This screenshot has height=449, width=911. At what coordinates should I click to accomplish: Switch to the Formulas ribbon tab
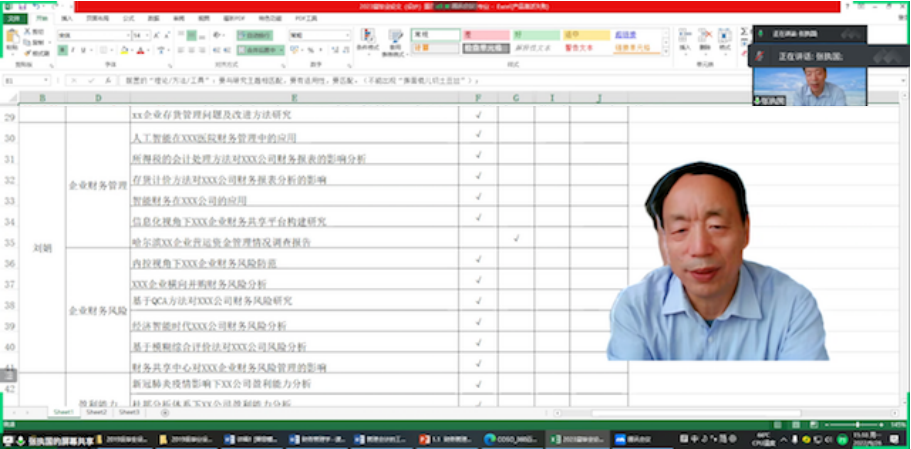[x=128, y=18]
